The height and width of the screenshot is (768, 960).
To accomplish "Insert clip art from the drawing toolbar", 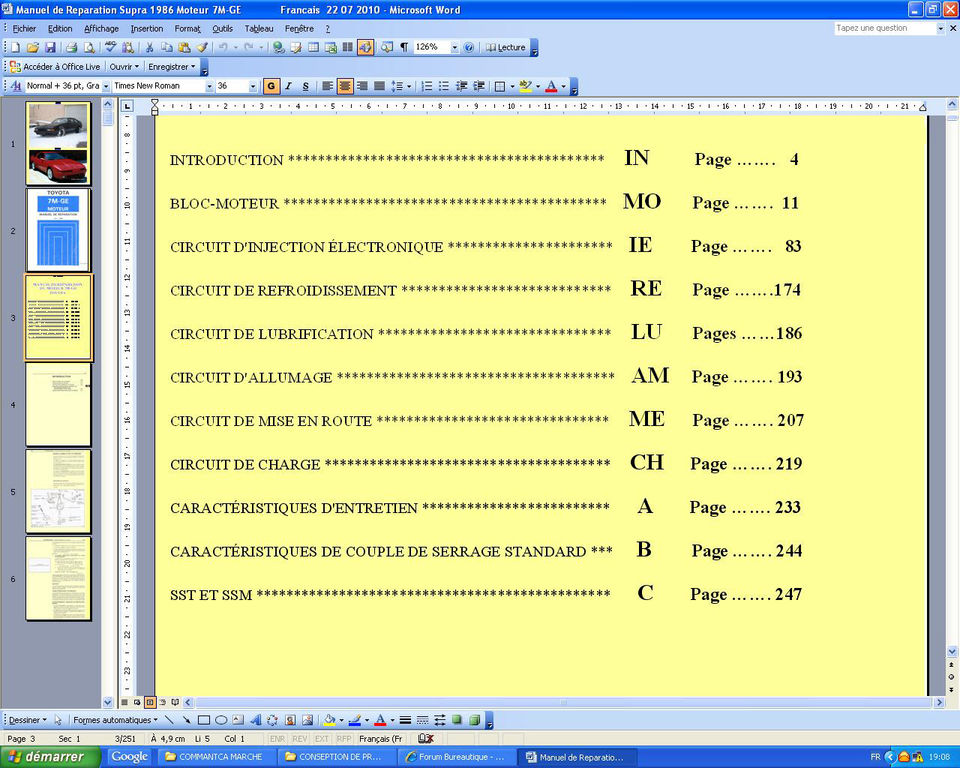I will 290,720.
